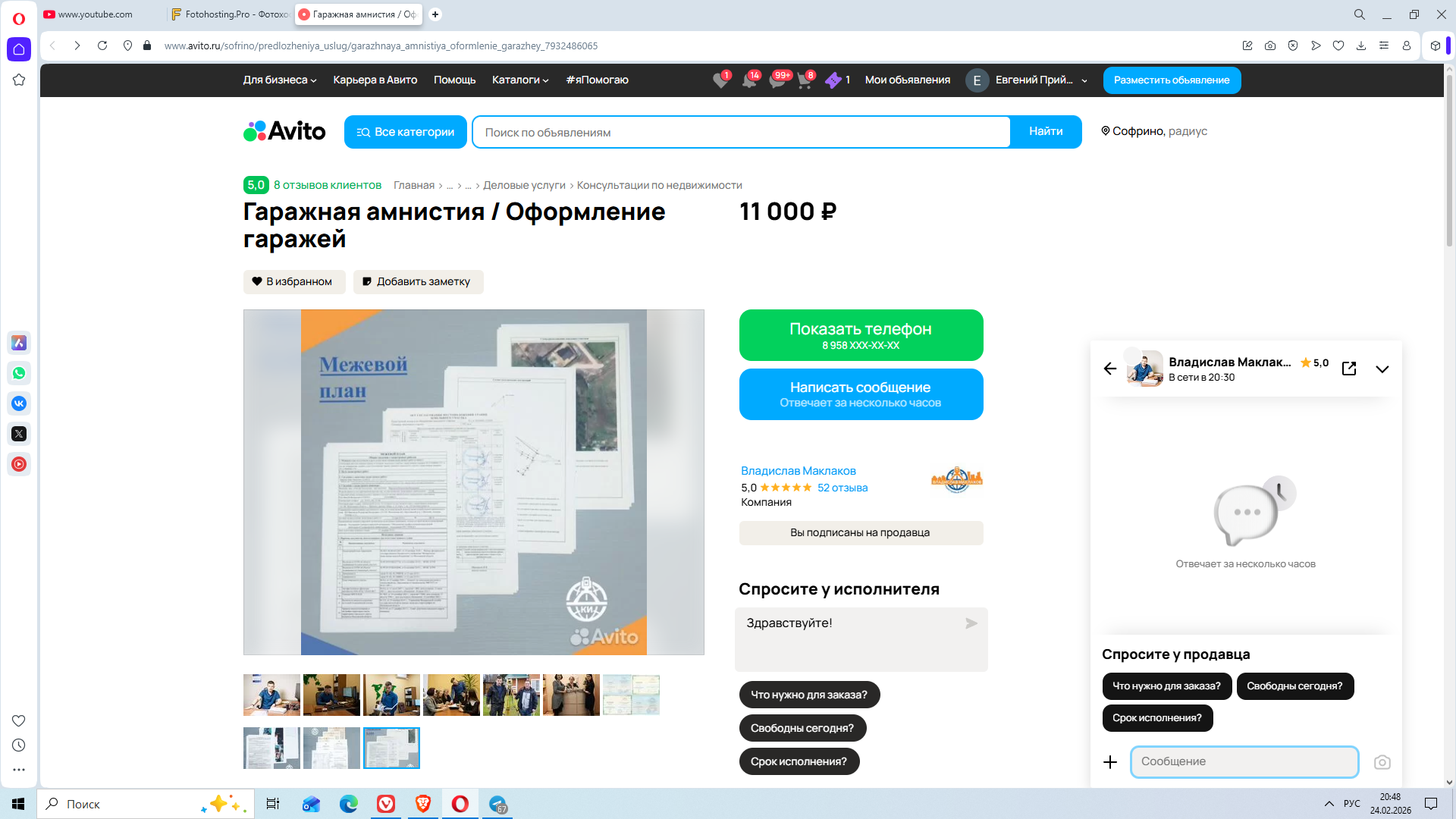This screenshot has height=819, width=1456.
Task: Click the 'Показать телефон' button
Action: coord(861,335)
